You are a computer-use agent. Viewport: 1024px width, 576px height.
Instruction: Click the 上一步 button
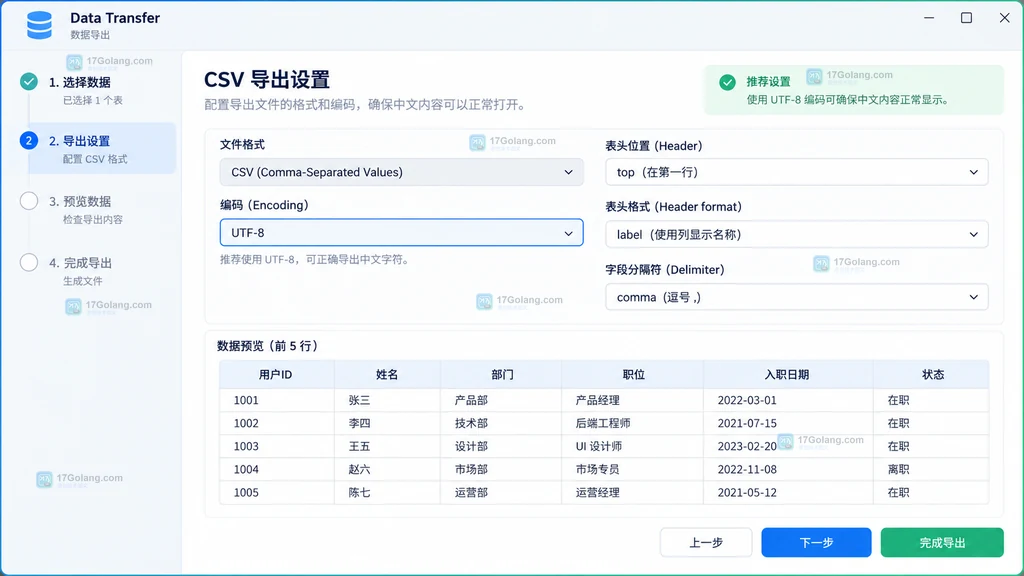point(706,543)
